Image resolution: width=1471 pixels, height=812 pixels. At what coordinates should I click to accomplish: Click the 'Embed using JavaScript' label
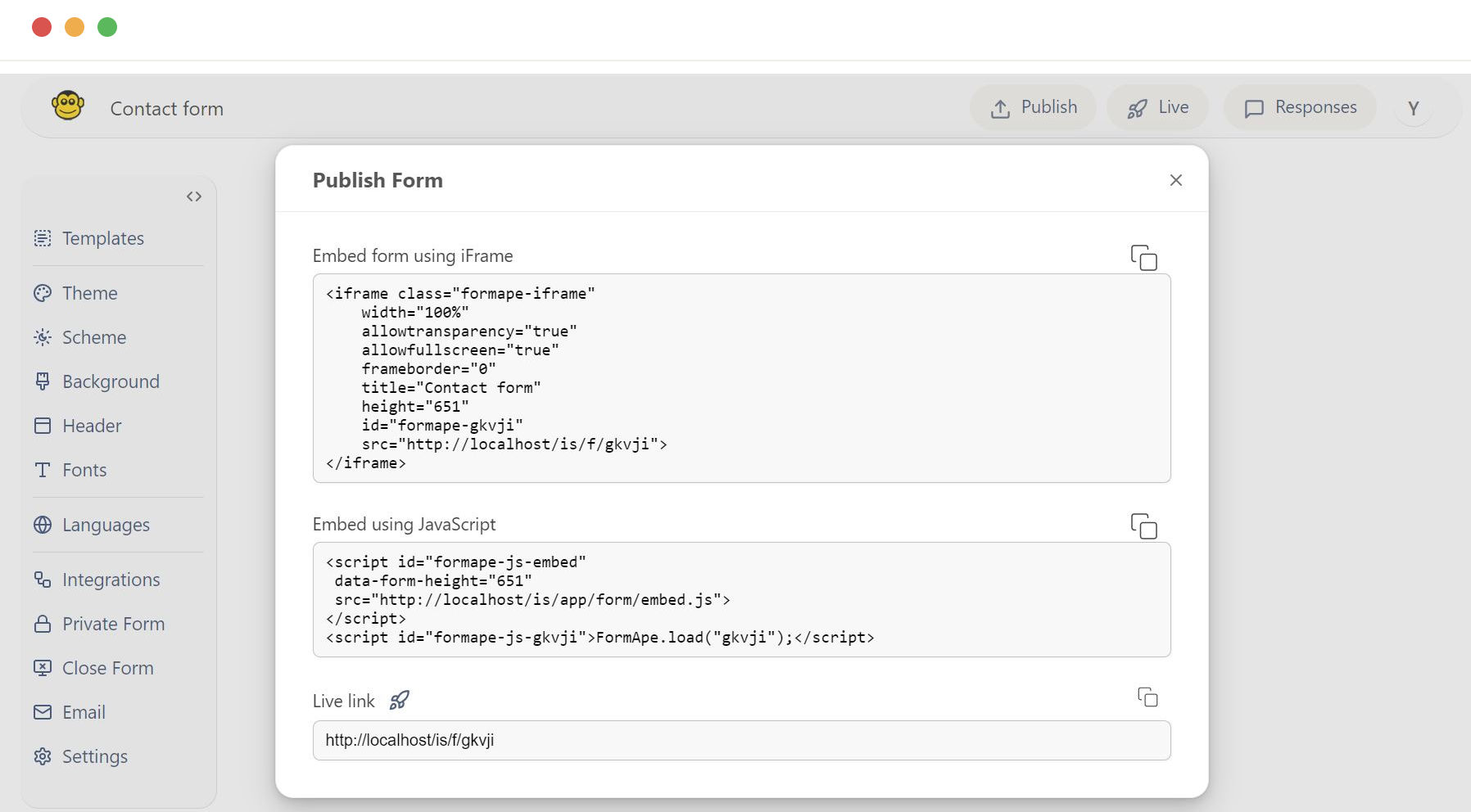pos(405,525)
